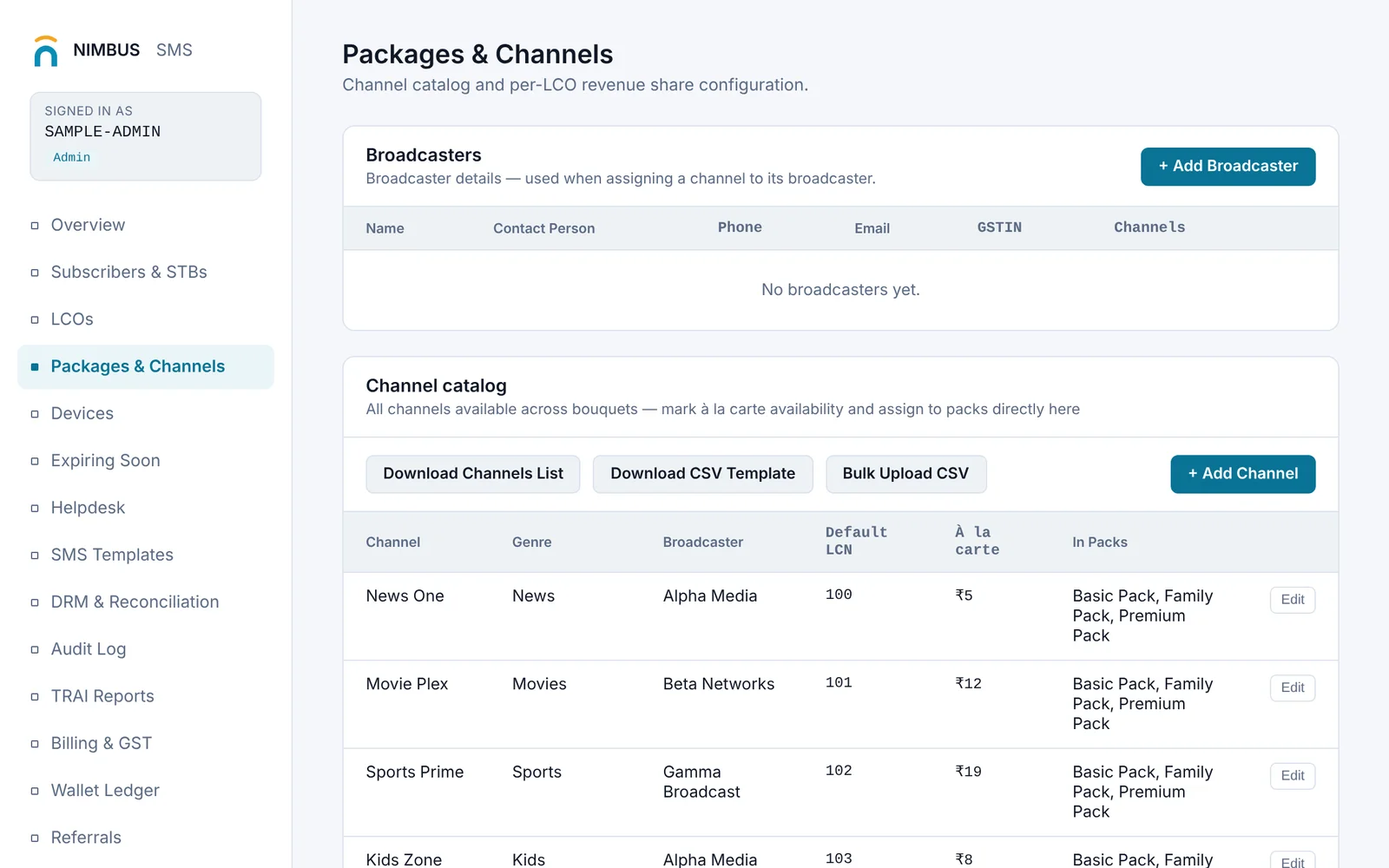This screenshot has width=1389, height=868.
Task: Download Channels List
Action: click(473, 474)
